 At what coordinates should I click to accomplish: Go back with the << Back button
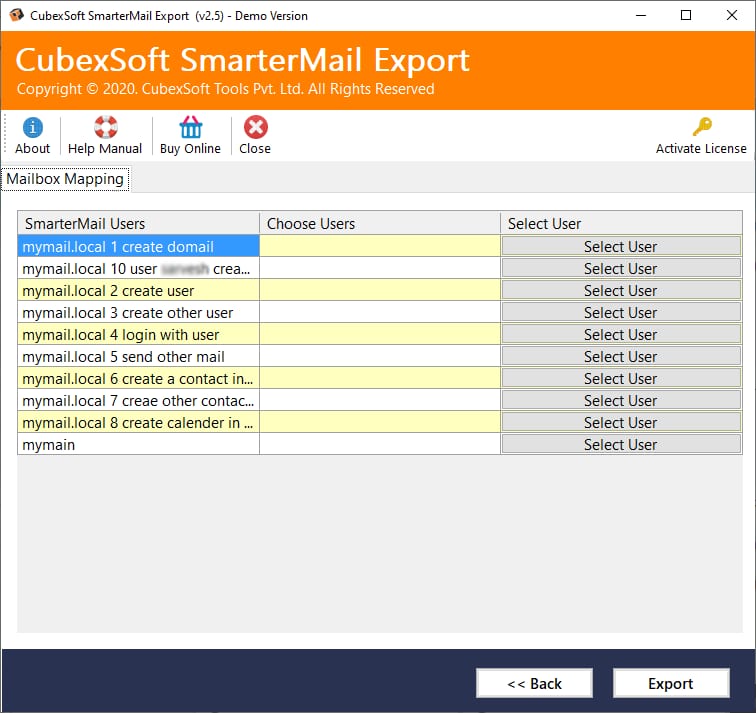click(x=534, y=683)
